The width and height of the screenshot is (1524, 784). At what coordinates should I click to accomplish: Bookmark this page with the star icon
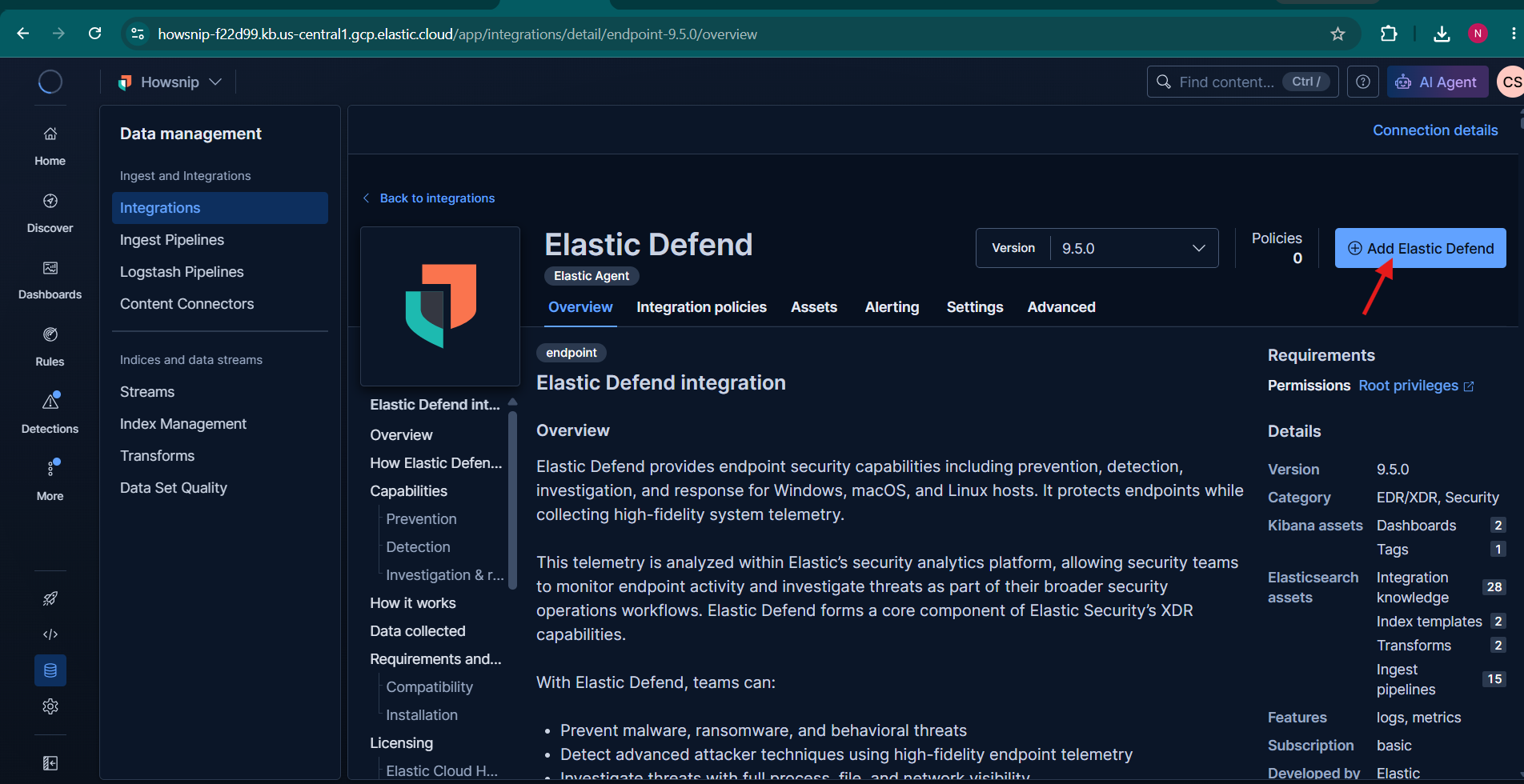click(x=1338, y=34)
